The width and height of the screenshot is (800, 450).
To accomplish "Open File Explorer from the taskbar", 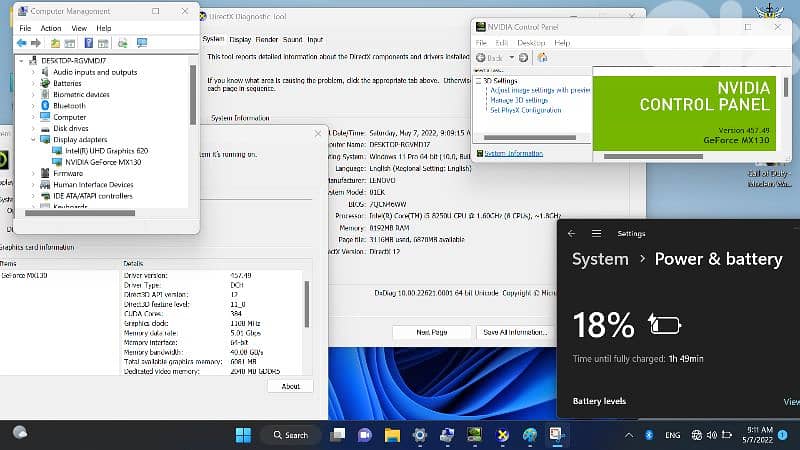I will coord(392,435).
